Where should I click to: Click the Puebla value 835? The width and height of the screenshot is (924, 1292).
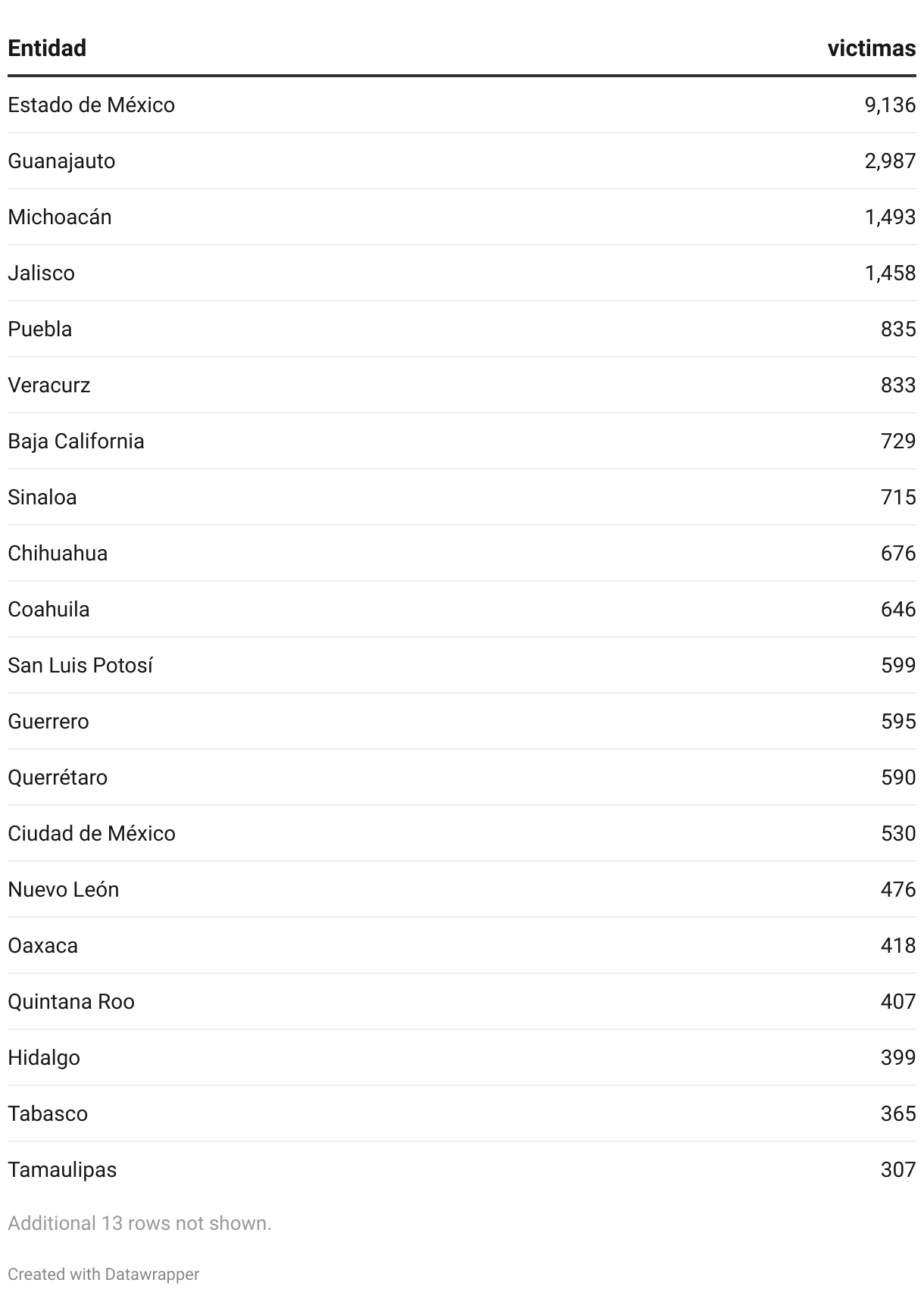pos(898,329)
